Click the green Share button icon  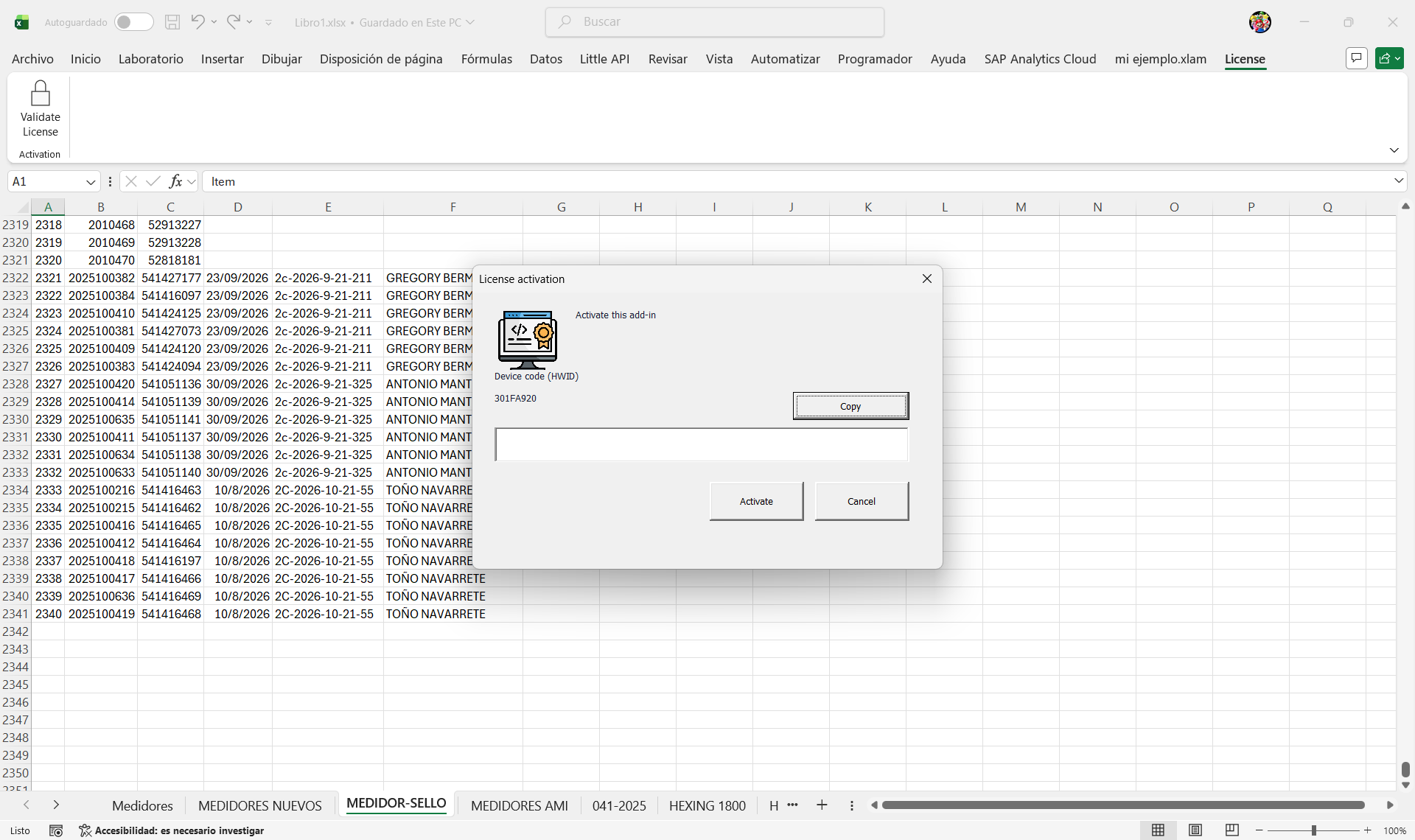[x=1389, y=58]
